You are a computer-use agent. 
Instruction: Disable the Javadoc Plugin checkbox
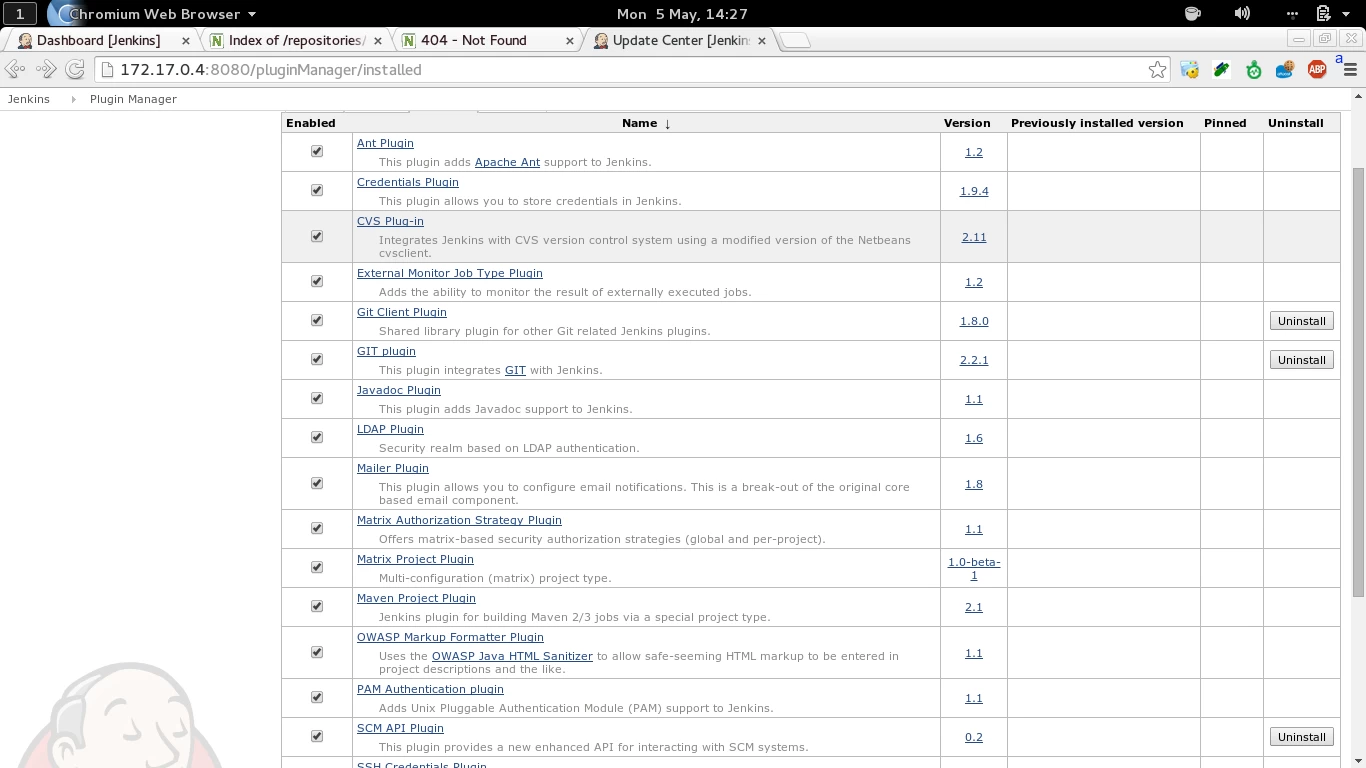coord(317,398)
